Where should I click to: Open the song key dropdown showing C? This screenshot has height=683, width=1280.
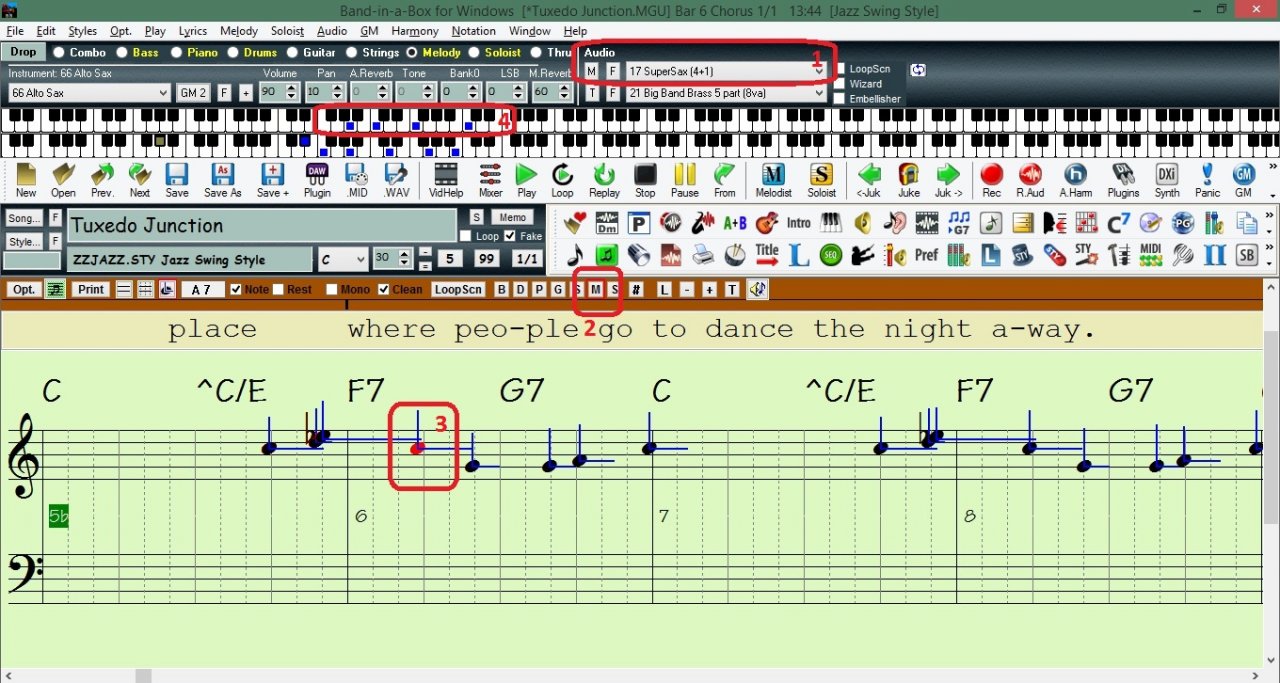[x=342, y=260]
